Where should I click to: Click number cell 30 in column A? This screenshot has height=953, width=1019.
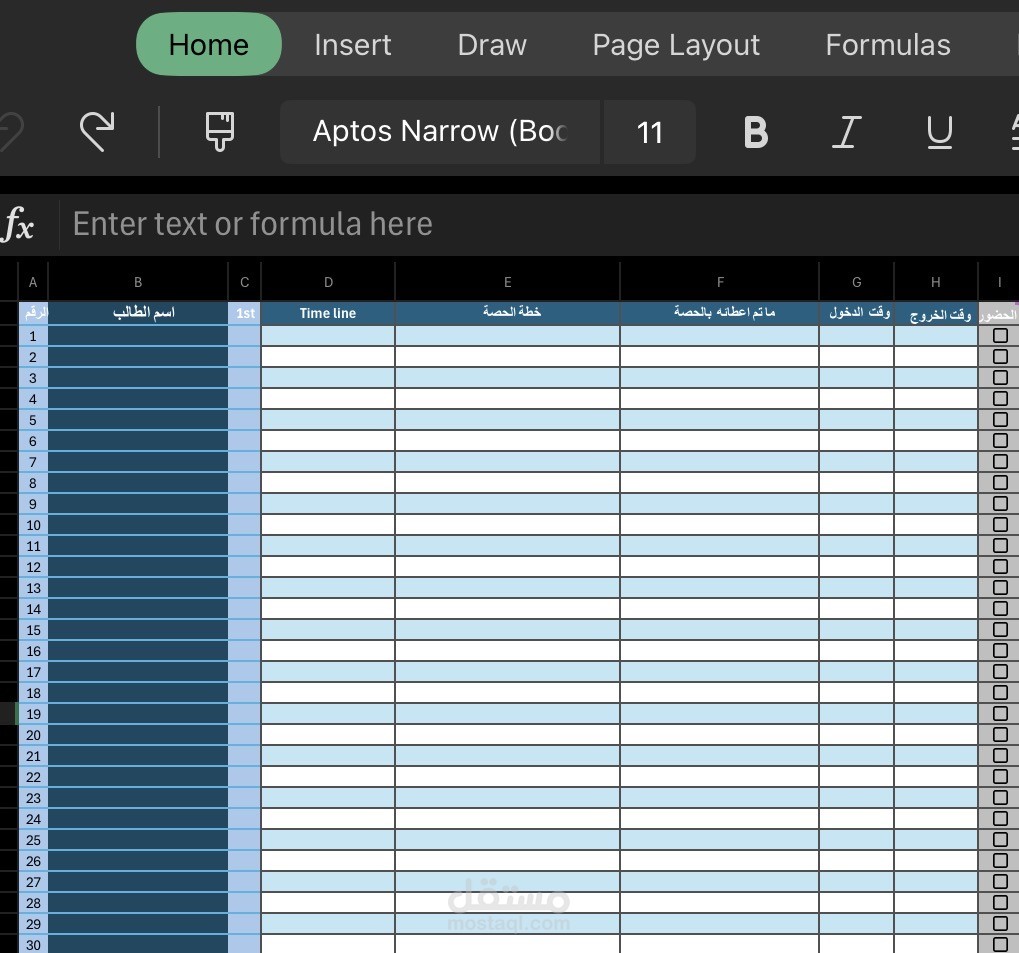[x=33, y=945]
